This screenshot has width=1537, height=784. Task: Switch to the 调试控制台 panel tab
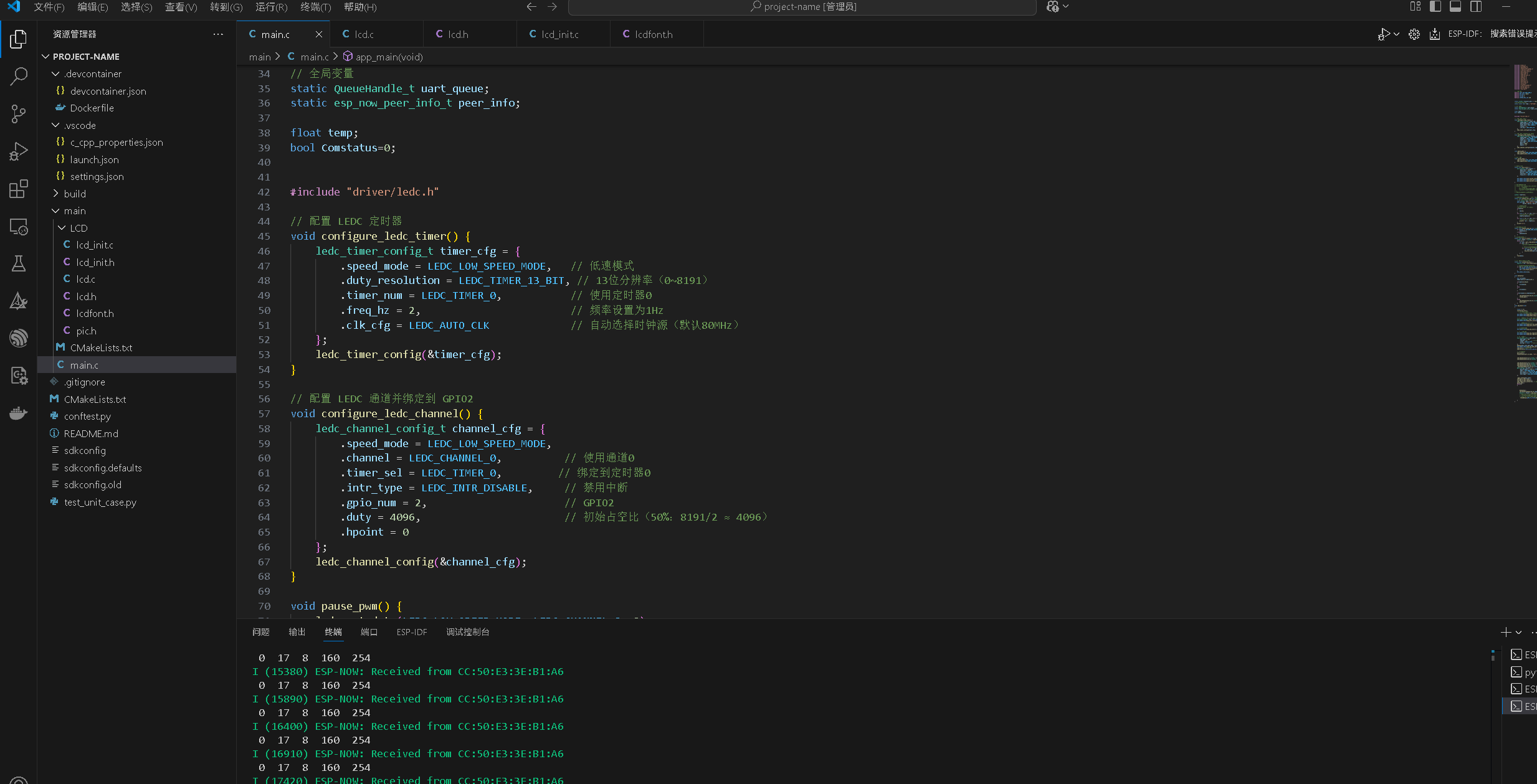[468, 632]
